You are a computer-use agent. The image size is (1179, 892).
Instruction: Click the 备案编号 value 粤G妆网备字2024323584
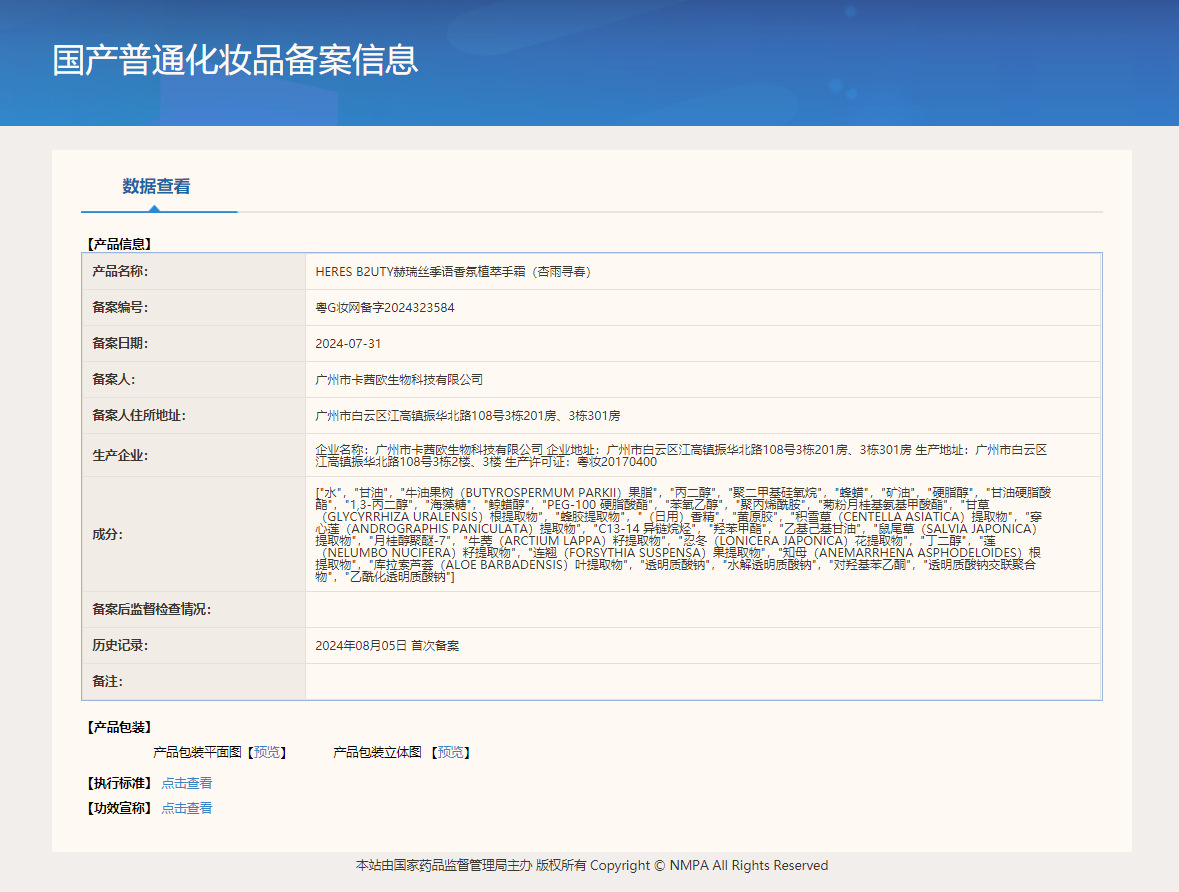[385, 308]
